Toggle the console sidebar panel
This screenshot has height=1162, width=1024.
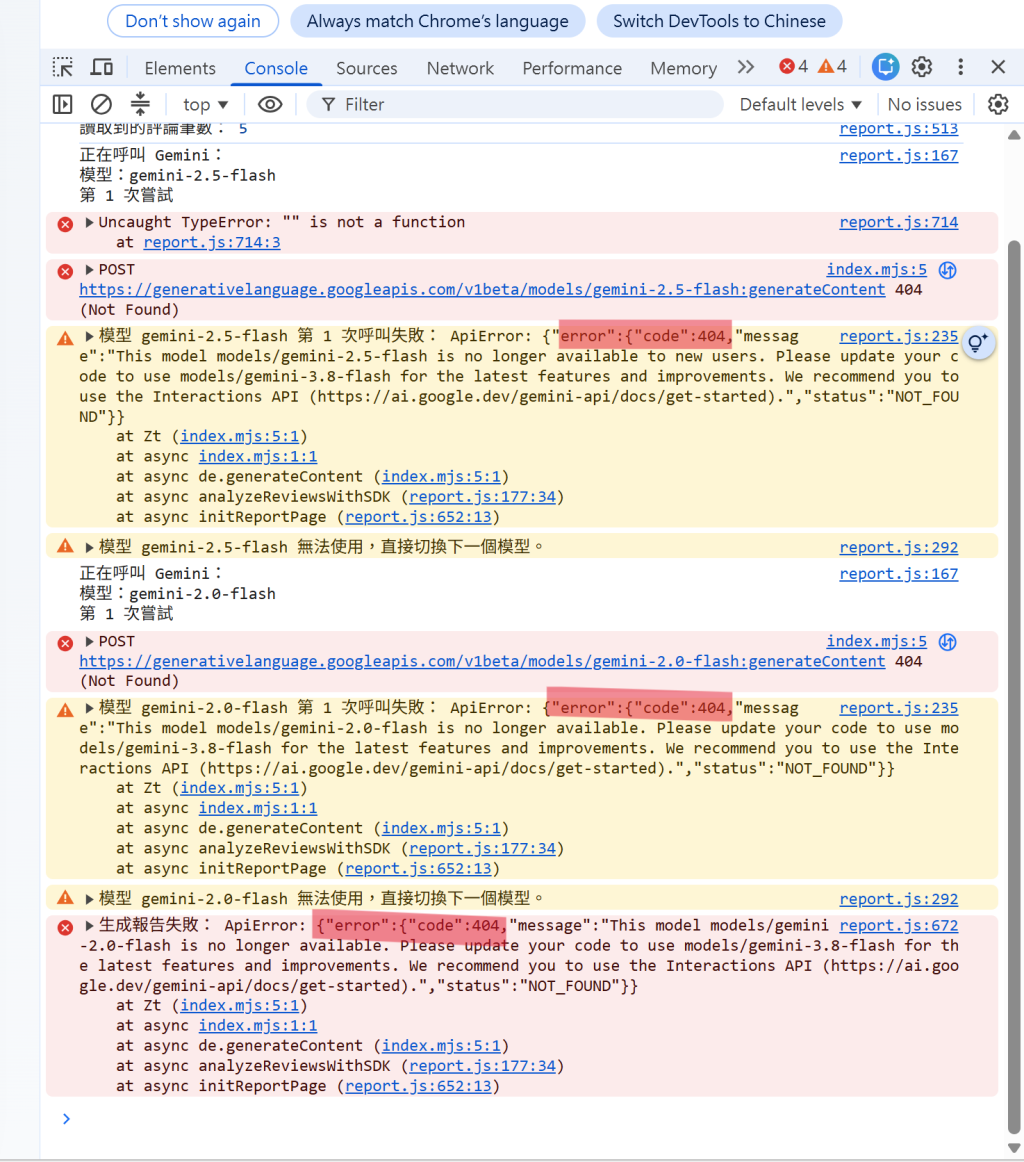tap(63, 104)
